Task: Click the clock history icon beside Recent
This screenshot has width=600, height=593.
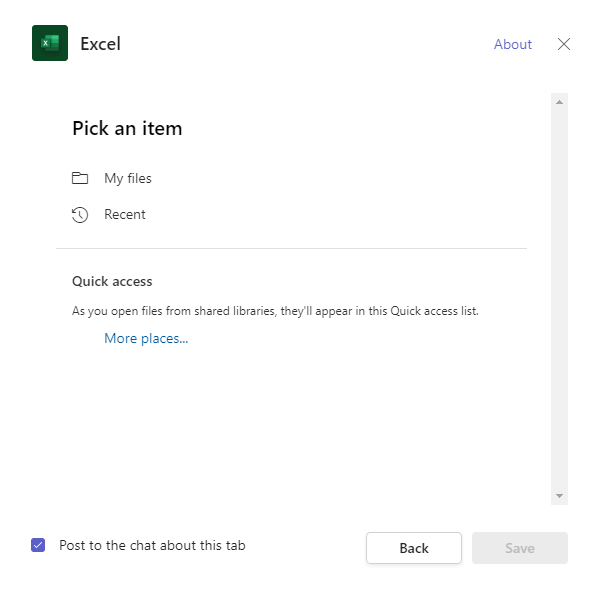Action: (x=80, y=215)
